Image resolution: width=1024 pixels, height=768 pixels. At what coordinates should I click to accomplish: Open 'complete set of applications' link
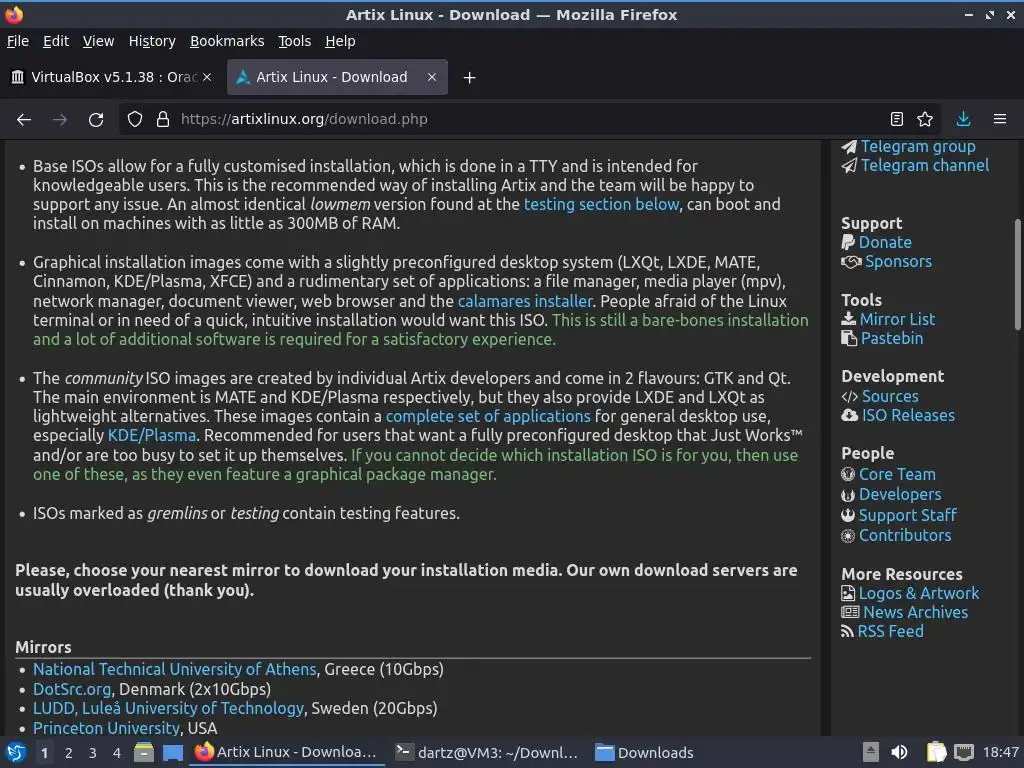point(488,417)
